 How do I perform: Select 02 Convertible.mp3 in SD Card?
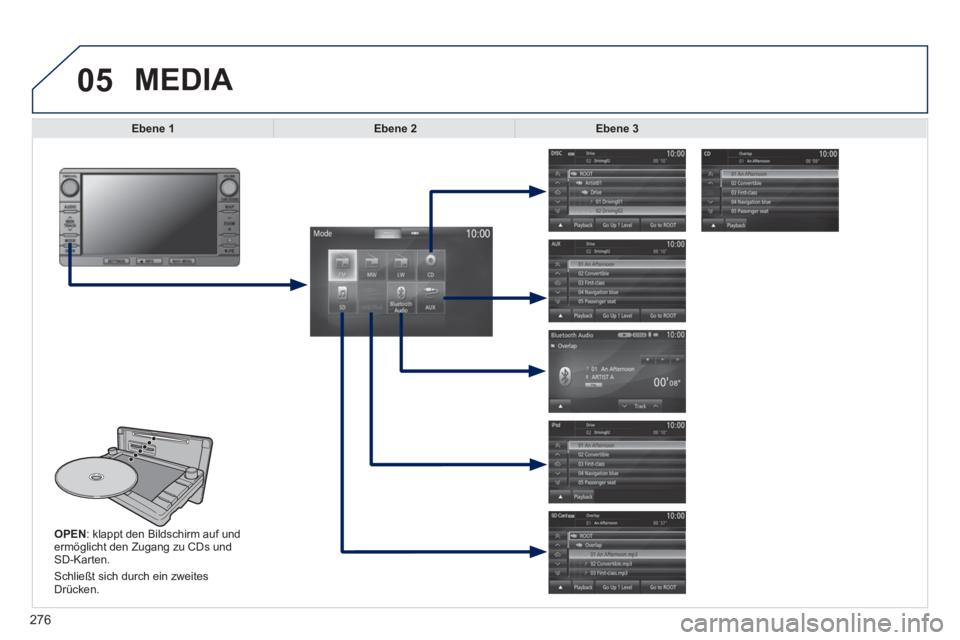click(x=627, y=563)
